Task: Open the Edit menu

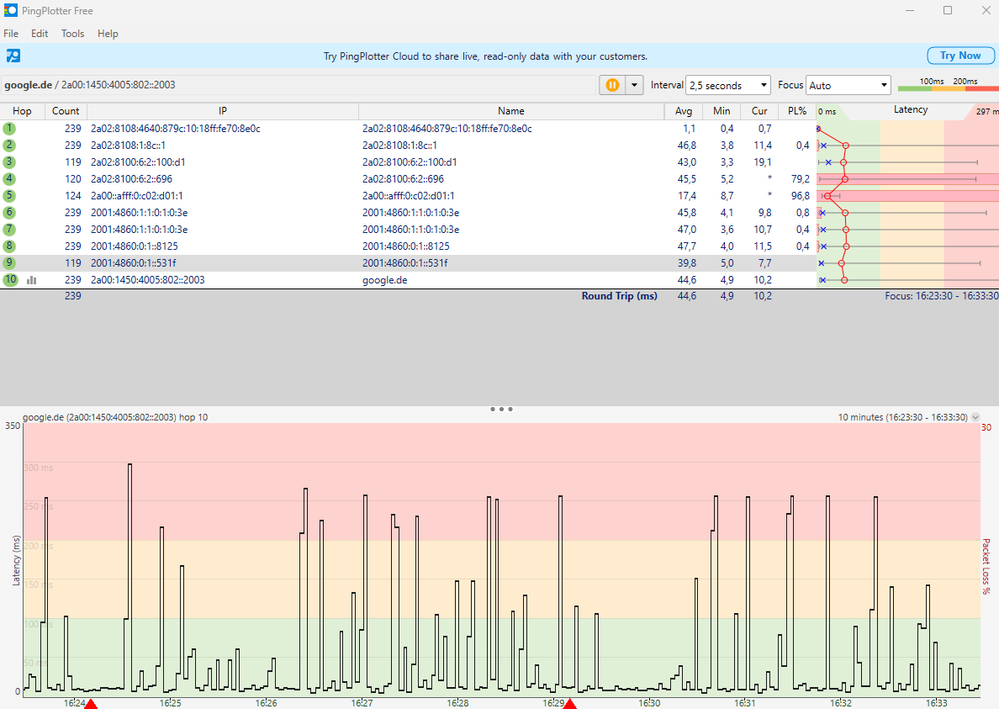Action: [40, 33]
